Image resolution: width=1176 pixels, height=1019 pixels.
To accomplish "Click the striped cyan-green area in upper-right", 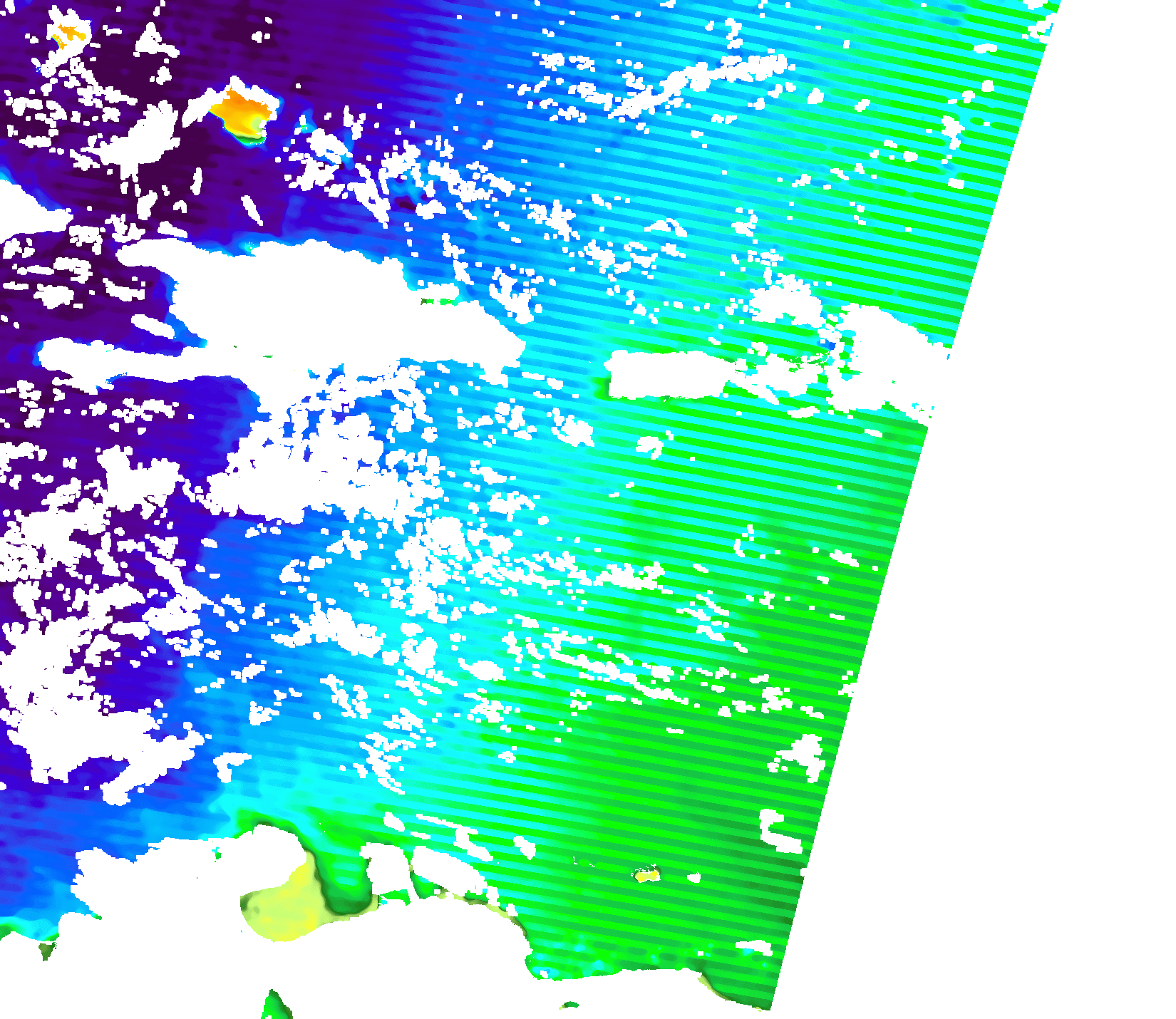I will tap(891, 178).
